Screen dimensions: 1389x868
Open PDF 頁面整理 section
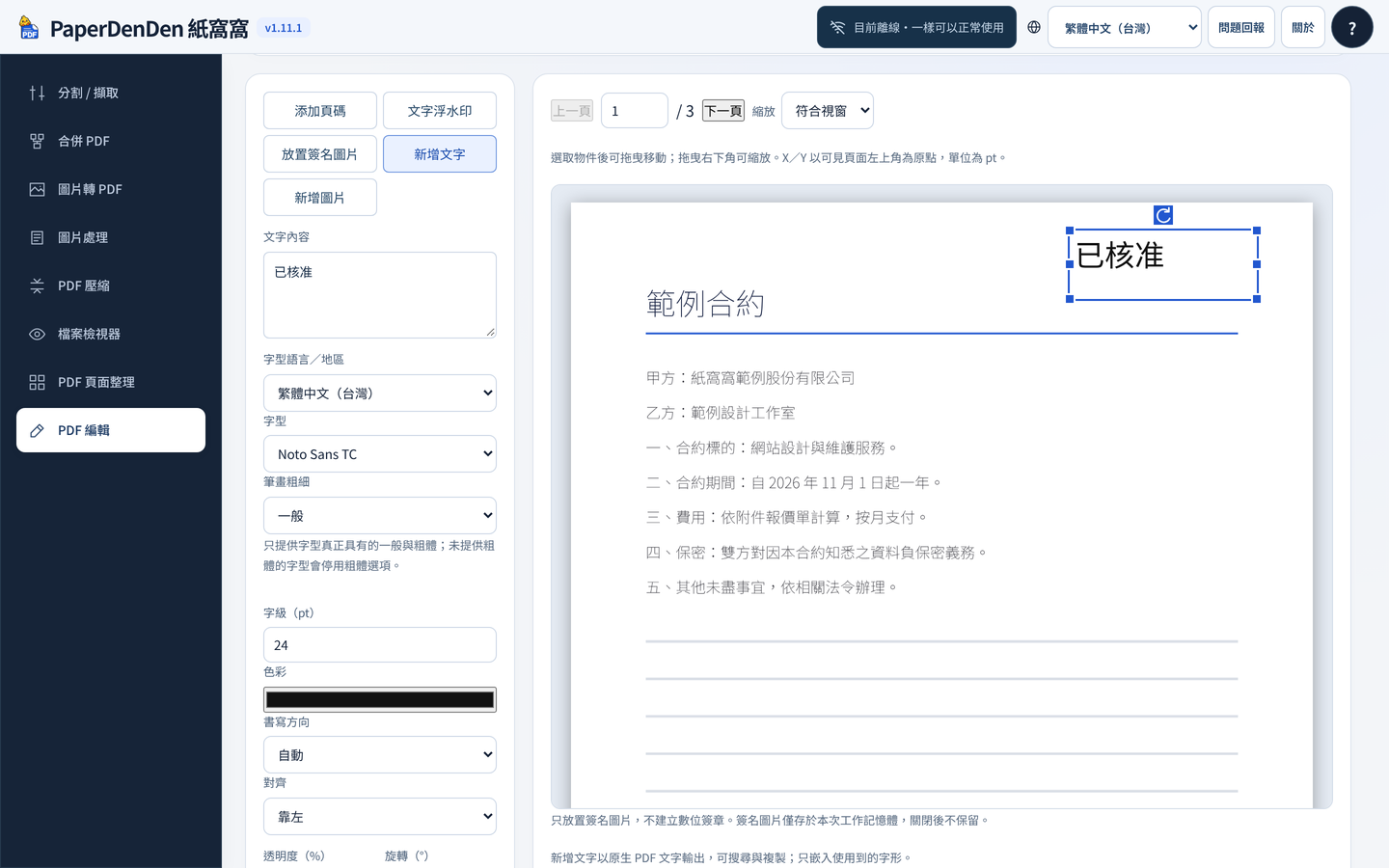pos(111,382)
